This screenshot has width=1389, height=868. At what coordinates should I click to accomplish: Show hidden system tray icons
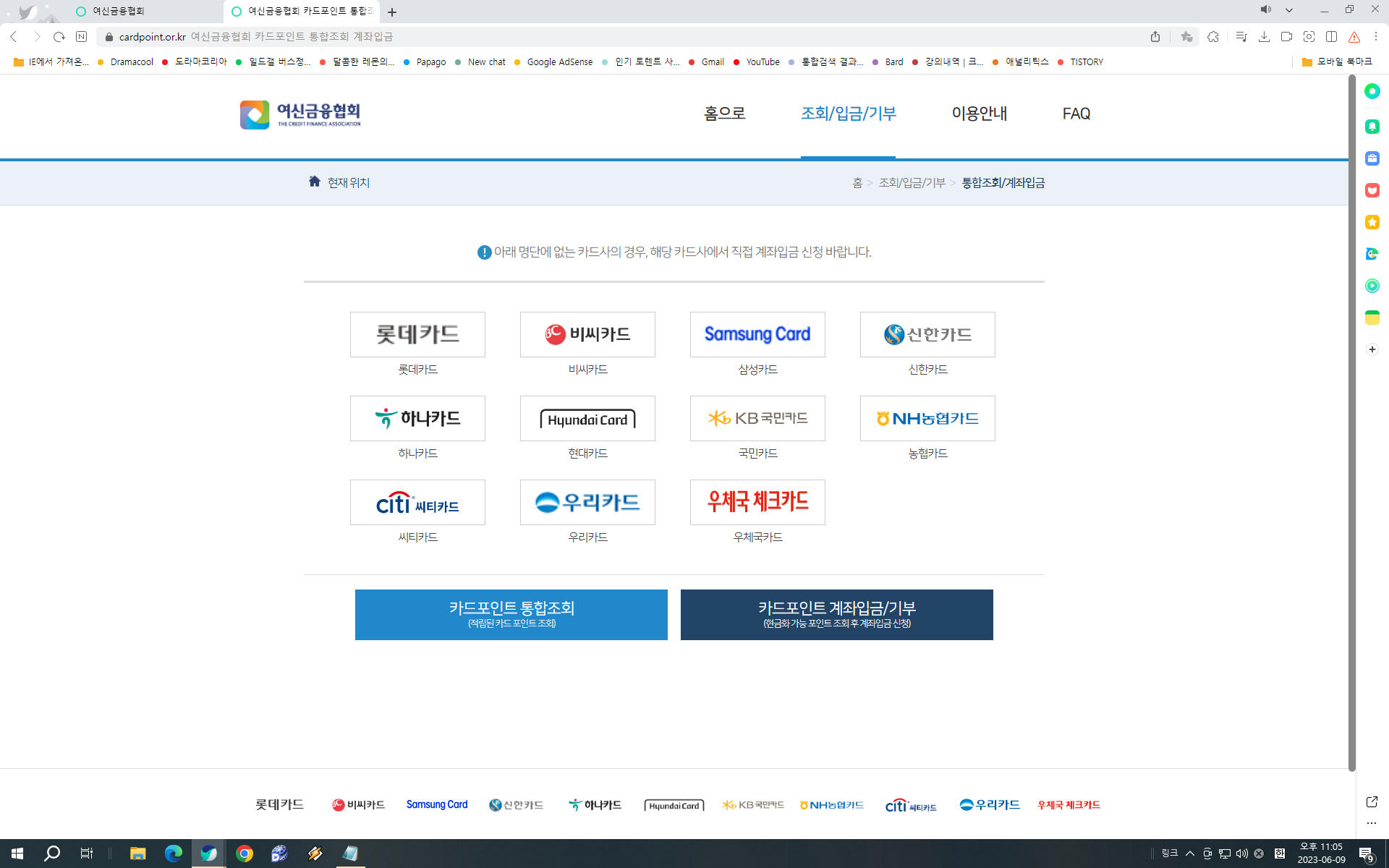pyautogui.click(x=1190, y=854)
